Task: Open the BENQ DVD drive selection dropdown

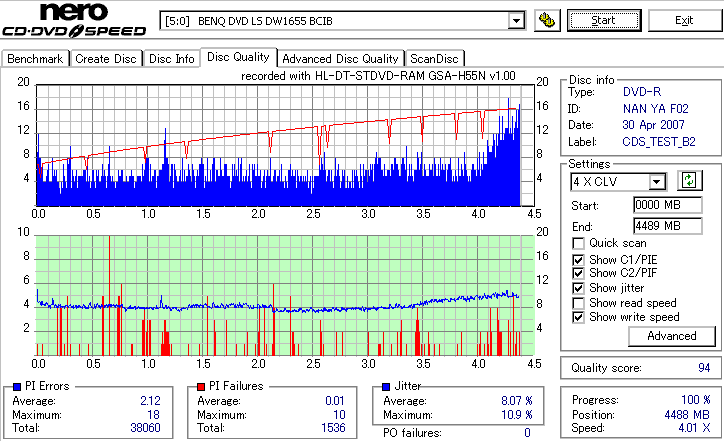Action: [516, 21]
